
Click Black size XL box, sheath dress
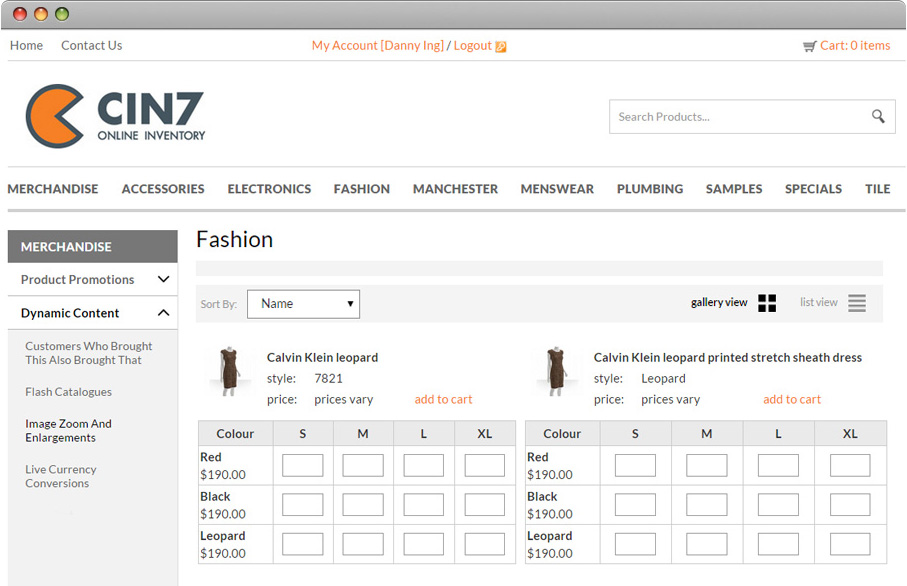pos(850,504)
